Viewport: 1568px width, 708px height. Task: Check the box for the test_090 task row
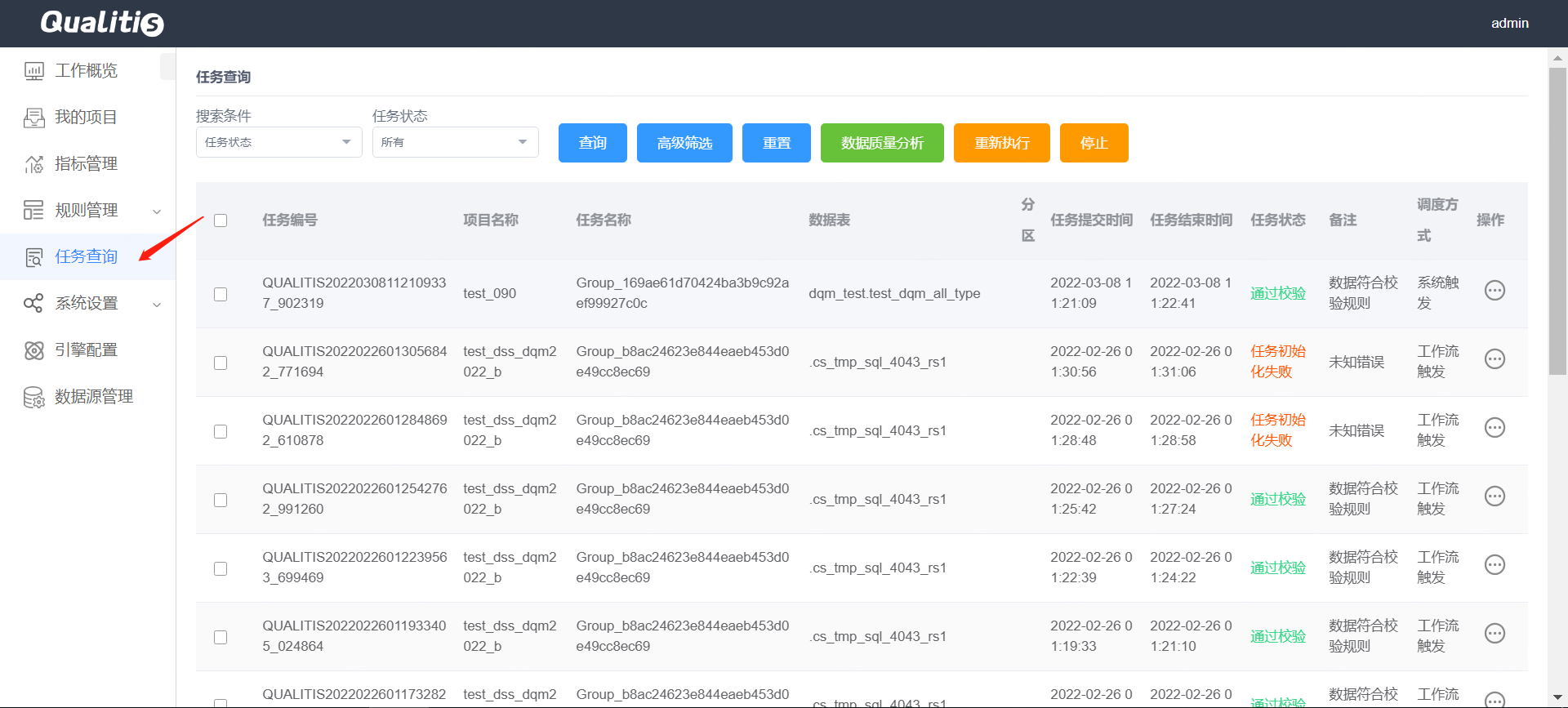pyautogui.click(x=220, y=294)
